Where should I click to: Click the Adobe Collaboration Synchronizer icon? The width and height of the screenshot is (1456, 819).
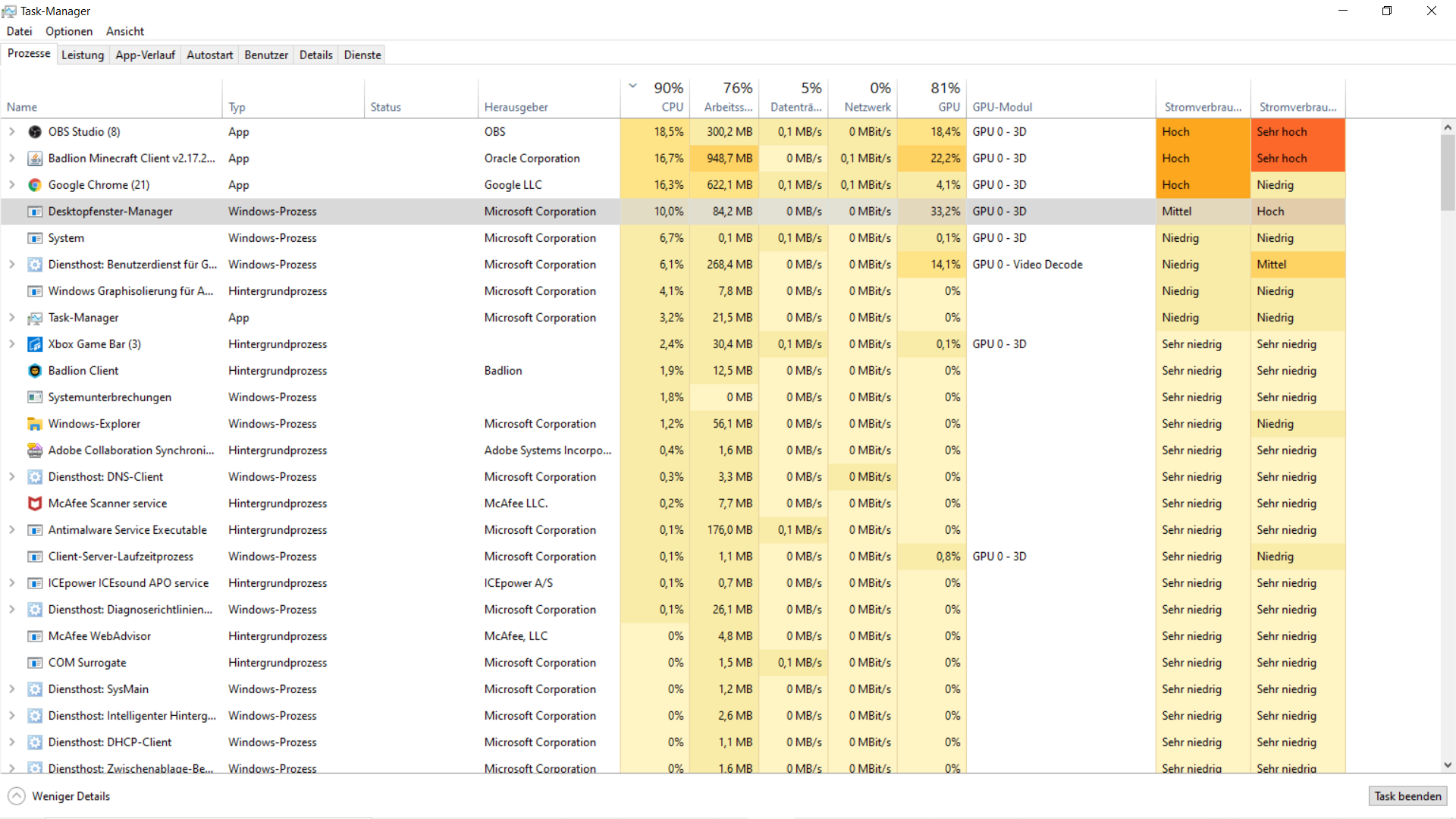(35, 450)
